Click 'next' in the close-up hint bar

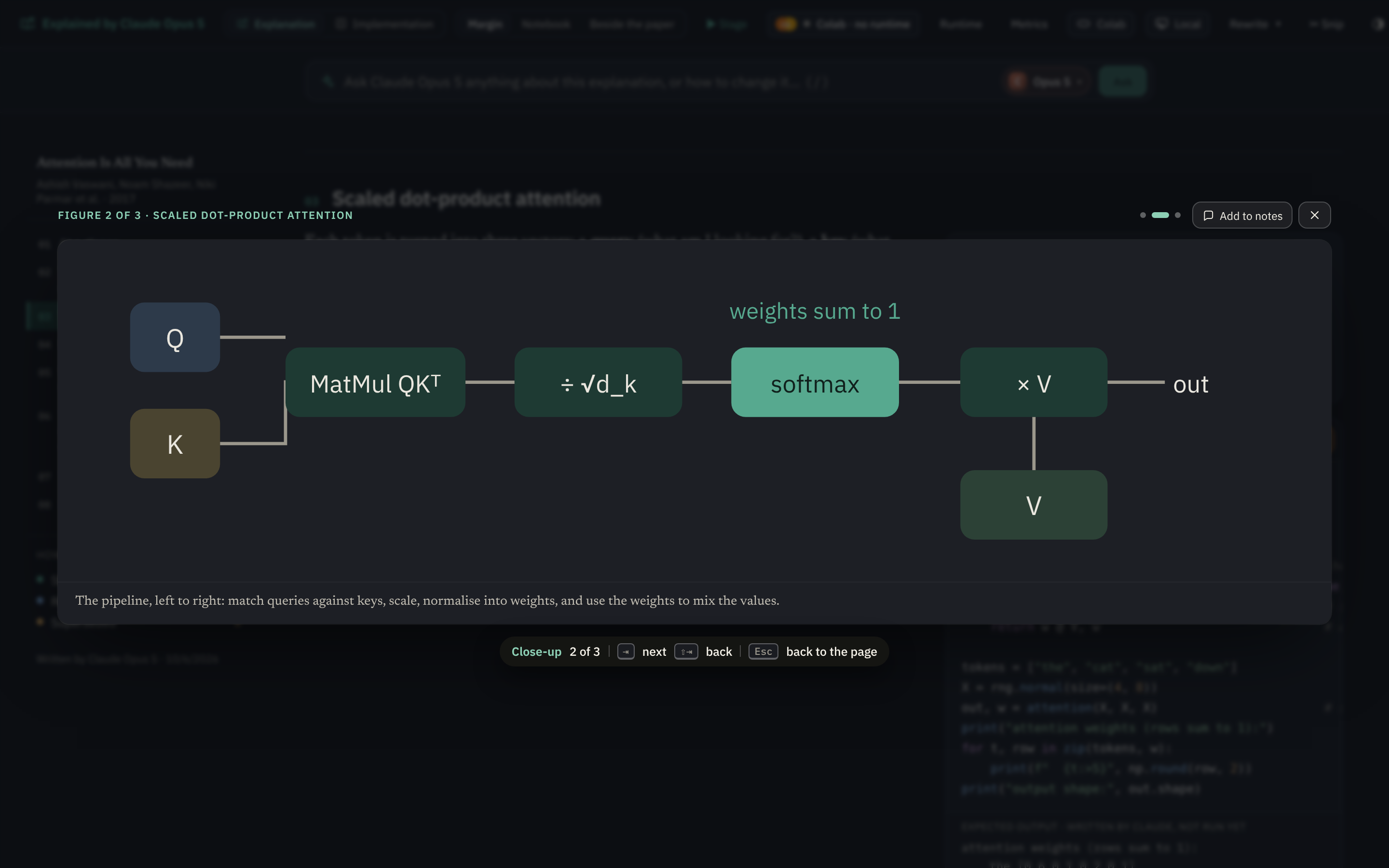point(654,651)
